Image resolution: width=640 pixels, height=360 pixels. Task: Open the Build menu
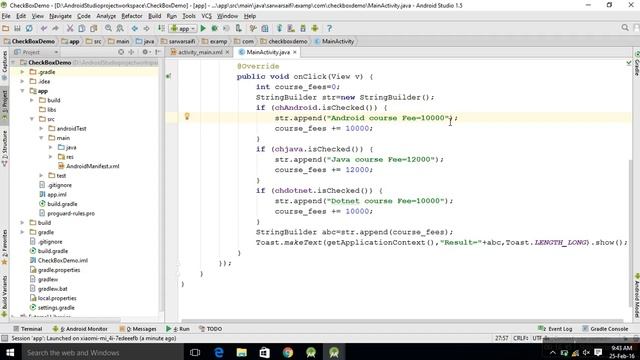(x=154, y=16)
